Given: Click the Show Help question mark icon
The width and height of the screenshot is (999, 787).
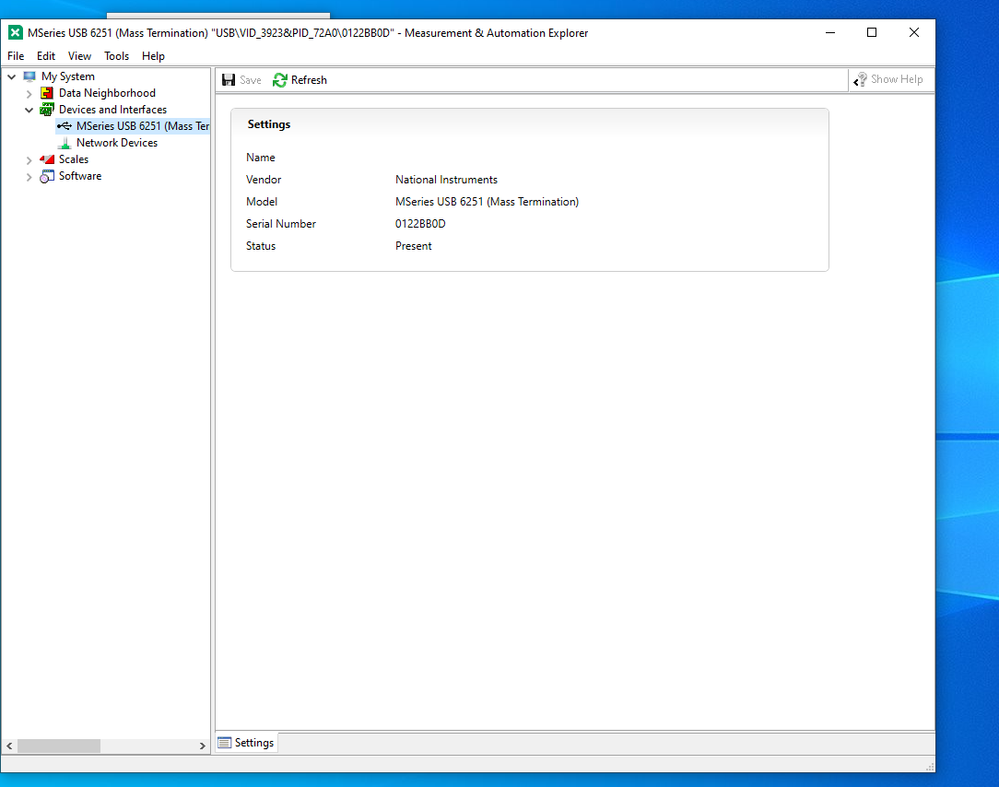Looking at the screenshot, I should 860,80.
